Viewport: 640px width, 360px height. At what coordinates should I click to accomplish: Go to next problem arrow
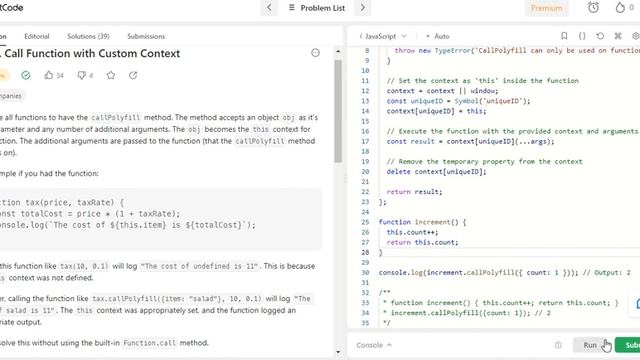coord(362,8)
